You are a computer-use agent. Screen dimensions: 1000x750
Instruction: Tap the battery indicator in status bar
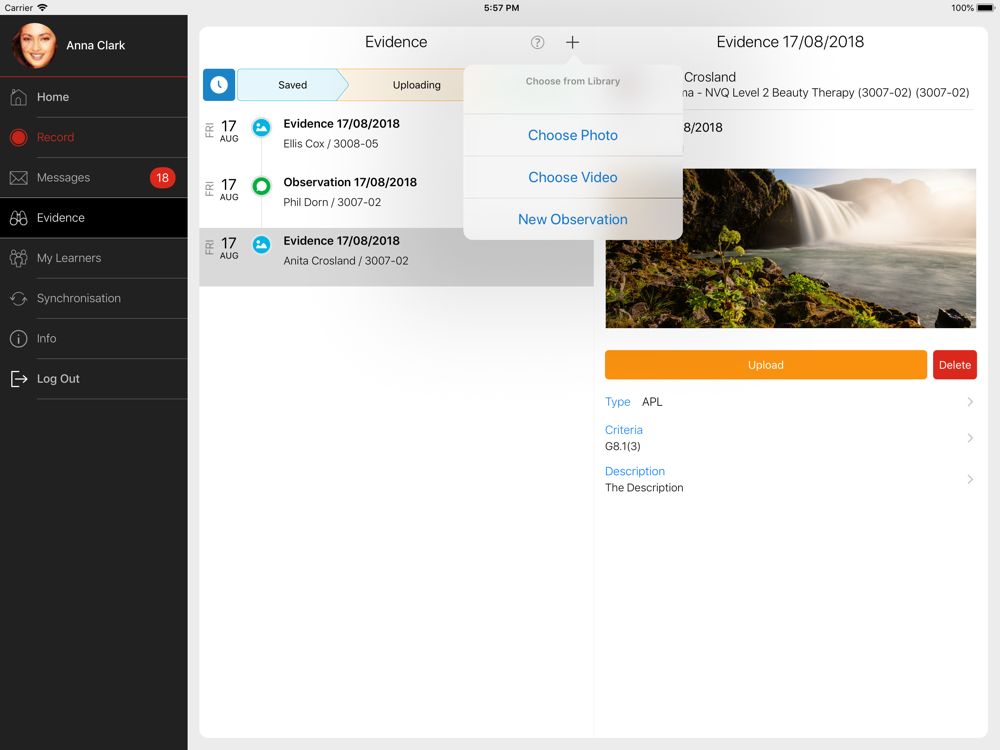pos(985,8)
